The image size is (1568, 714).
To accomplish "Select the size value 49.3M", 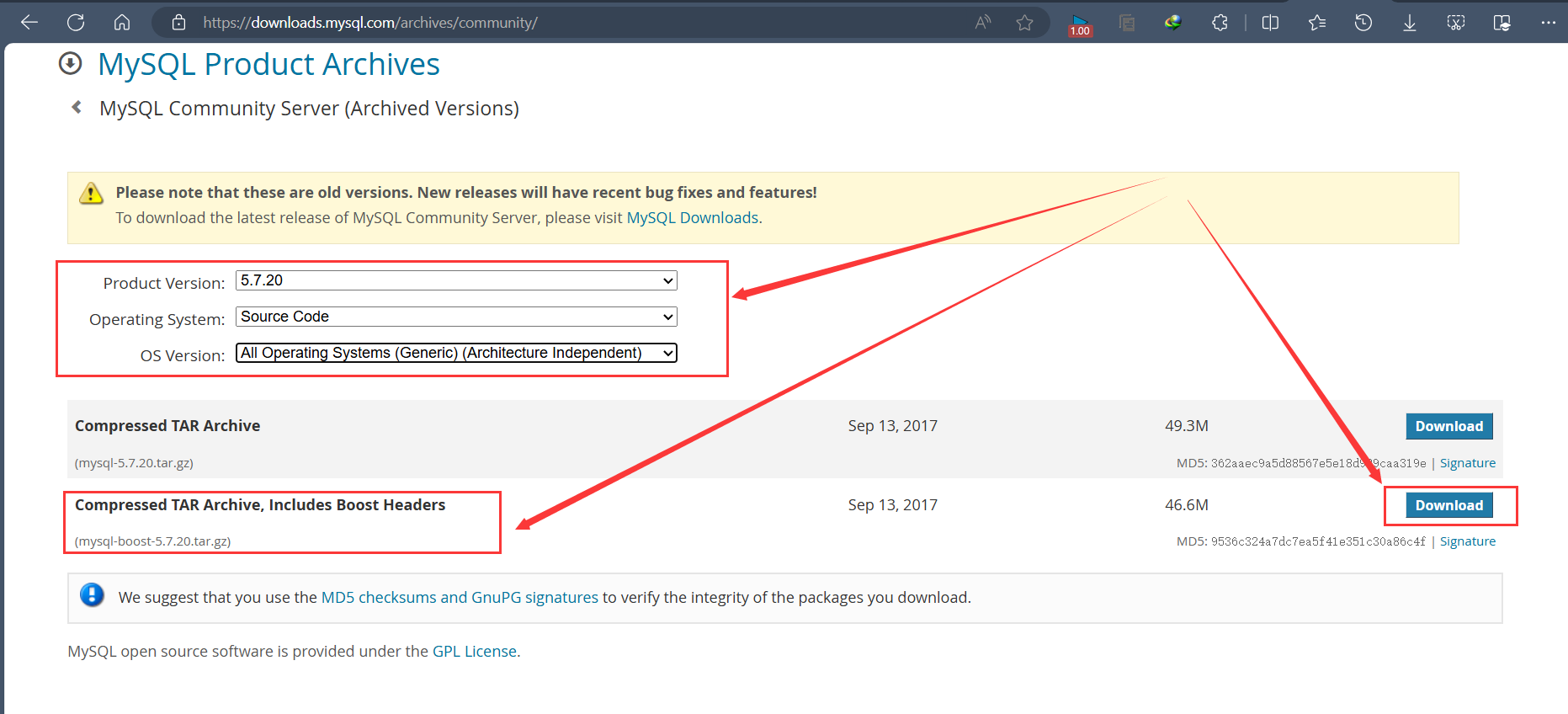I will tap(1187, 426).
